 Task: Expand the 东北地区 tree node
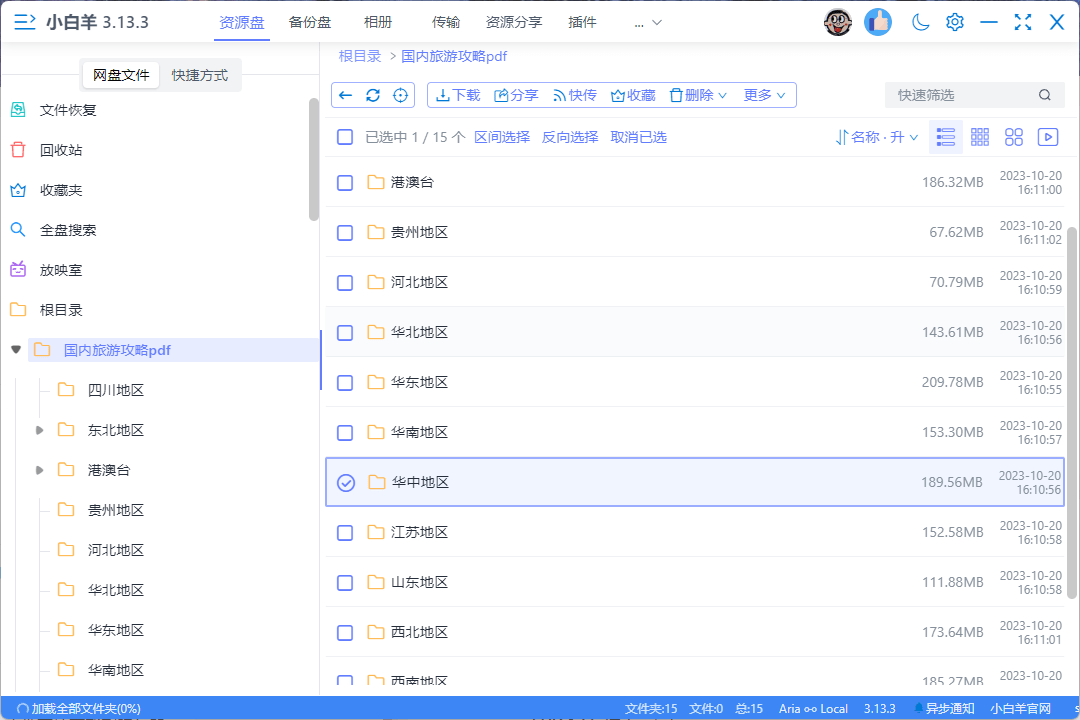click(x=39, y=429)
